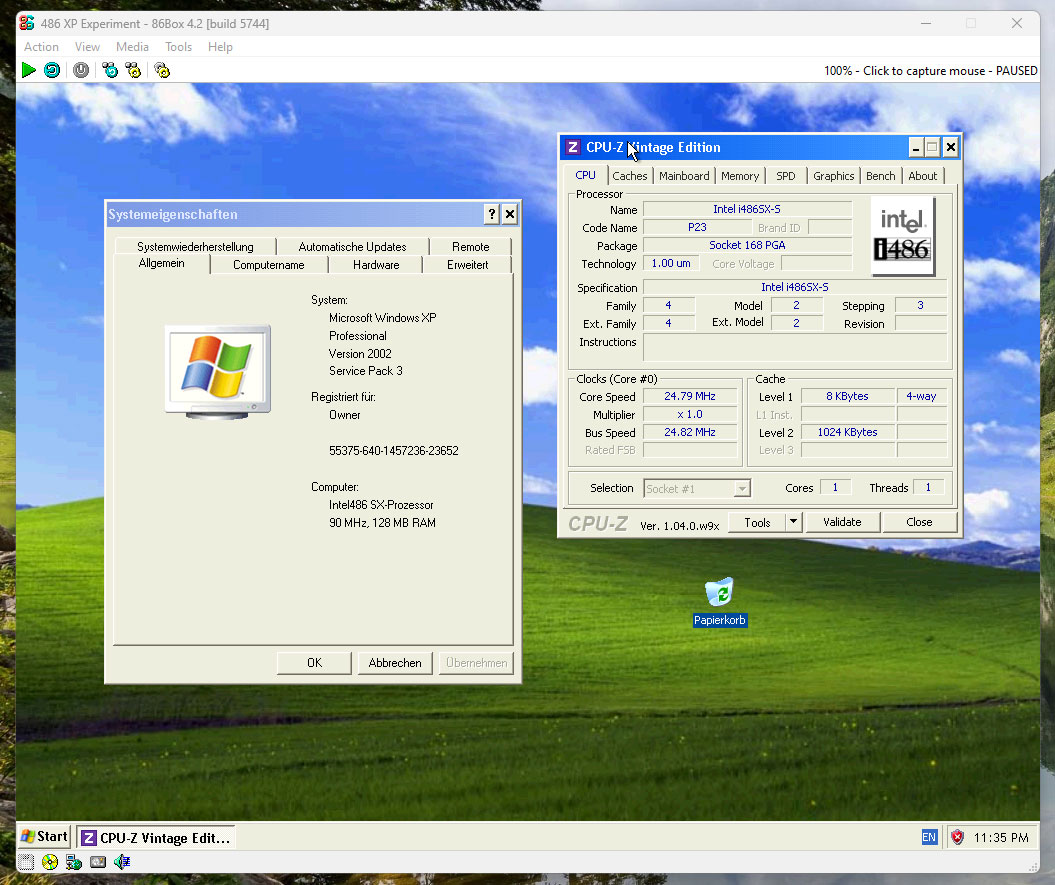Click the sound speaker icon in status bar
The height and width of the screenshot is (885, 1055).
point(122,861)
